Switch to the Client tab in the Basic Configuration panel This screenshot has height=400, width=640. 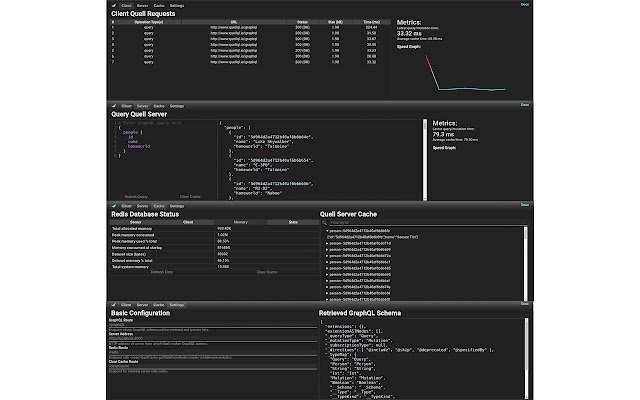click(127, 305)
